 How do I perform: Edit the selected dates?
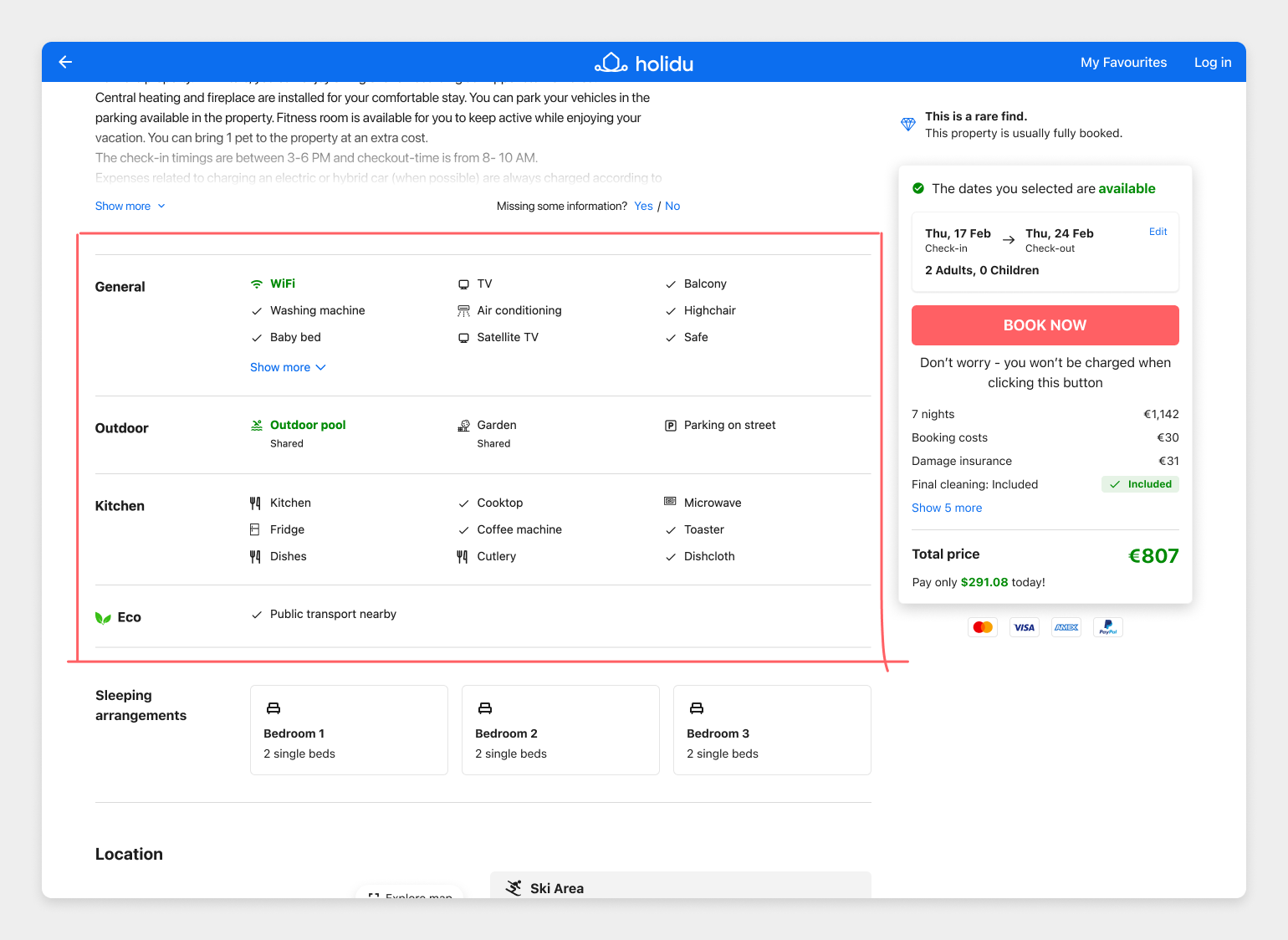[1158, 232]
